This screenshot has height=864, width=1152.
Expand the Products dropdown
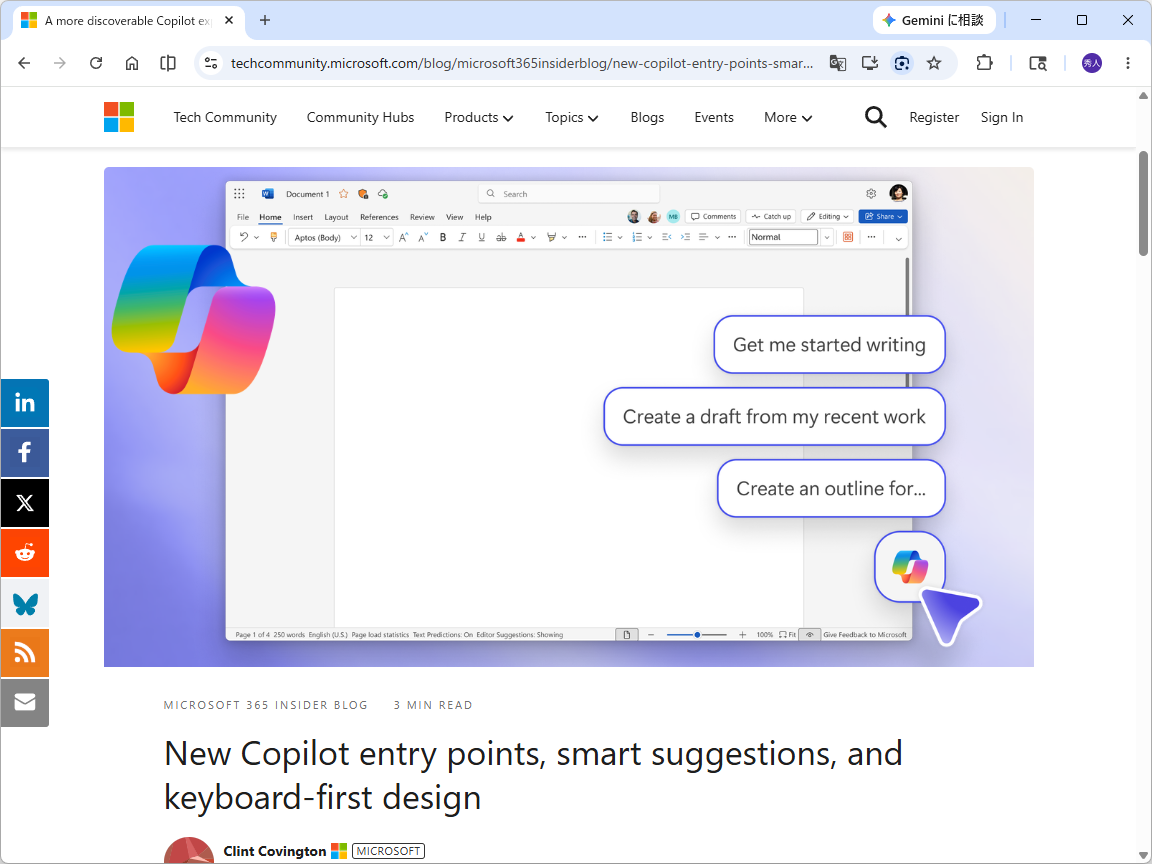click(478, 118)
